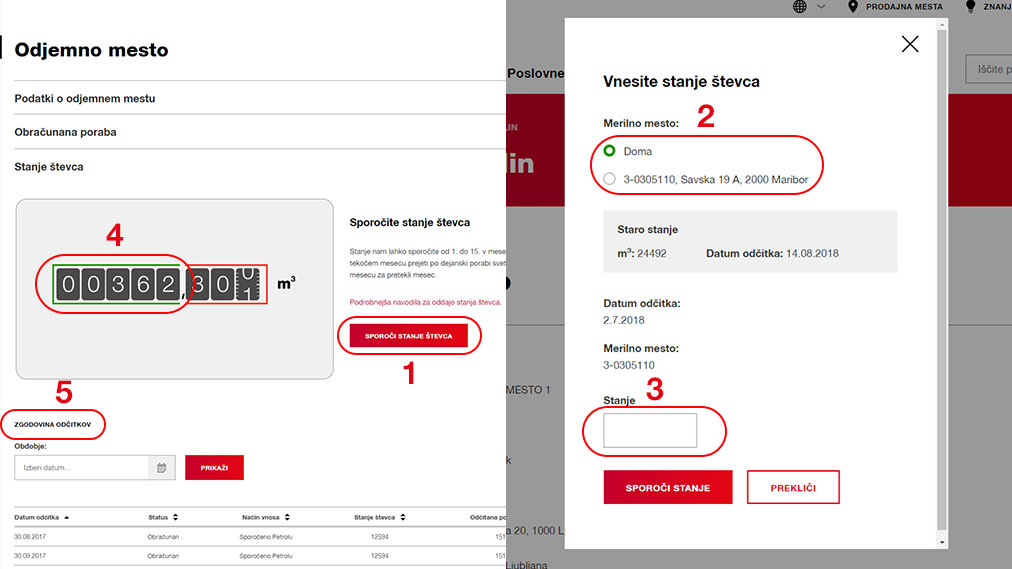Open detailed meter reading instructions link
The width and height of the screenshot is (1012, 569).
click(x=425, y=301)
